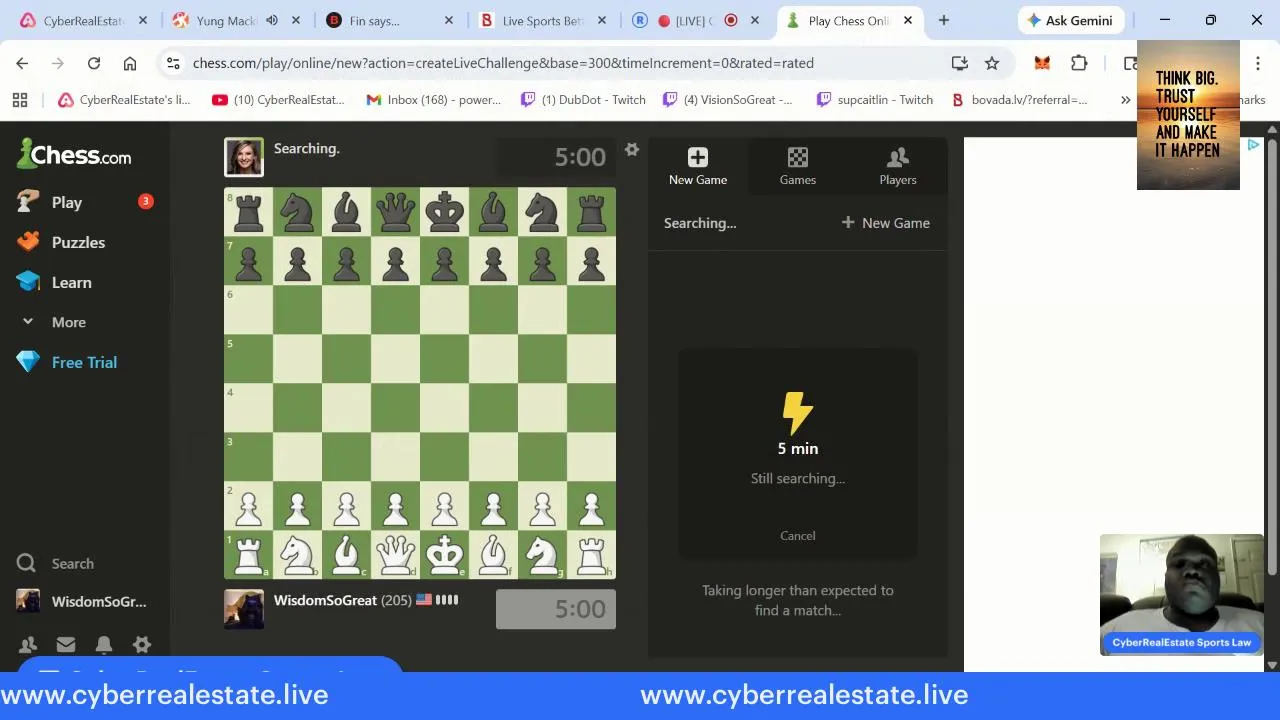Click WisdomSoGreat username below the board
The width and height of the screenshot is (1280, 720).
coord(326,600)
